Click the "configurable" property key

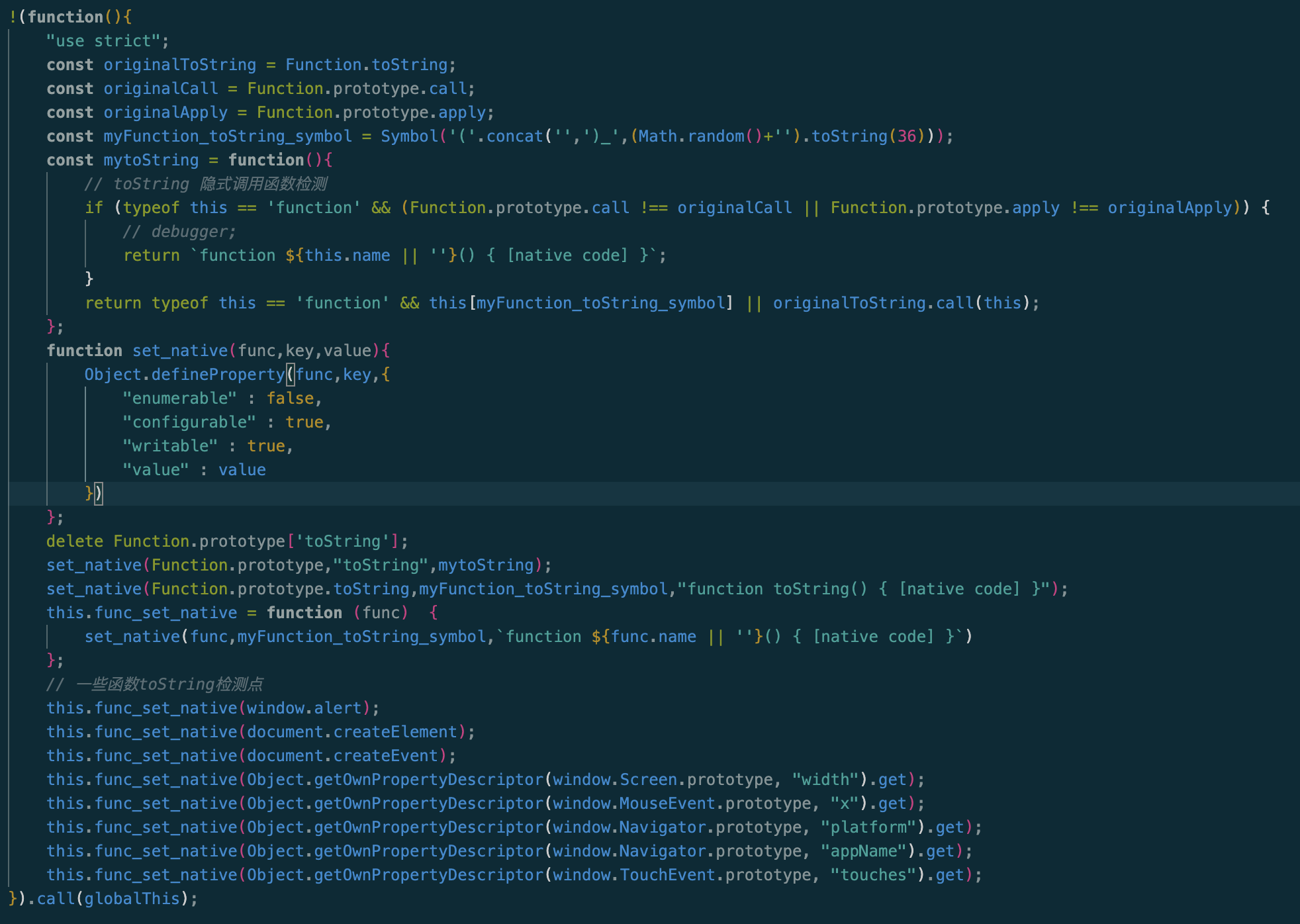189,422
